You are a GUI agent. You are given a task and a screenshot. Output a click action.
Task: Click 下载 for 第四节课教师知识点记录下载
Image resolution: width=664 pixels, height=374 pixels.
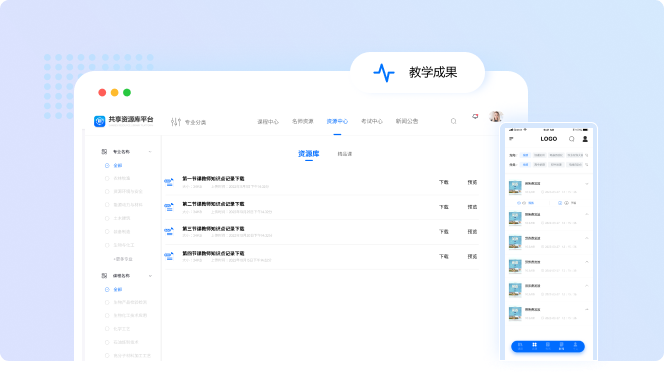(443, 256)
